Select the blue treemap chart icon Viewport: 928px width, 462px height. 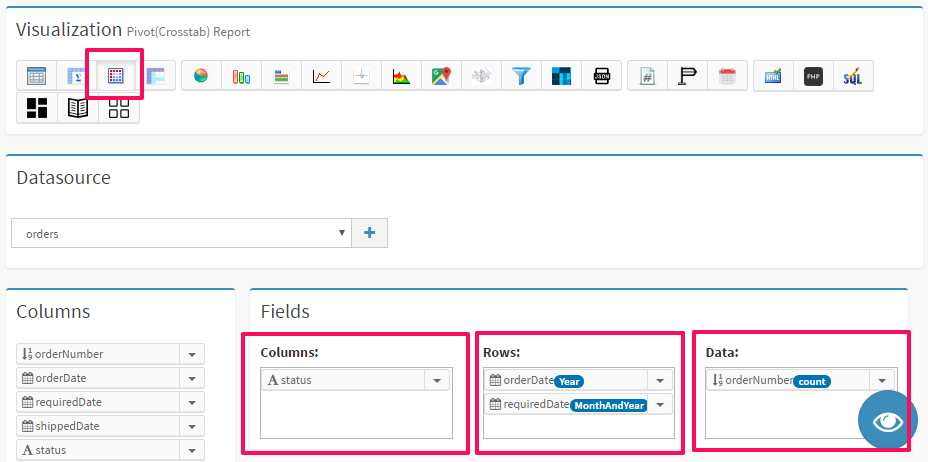click(x=561, y=76)
